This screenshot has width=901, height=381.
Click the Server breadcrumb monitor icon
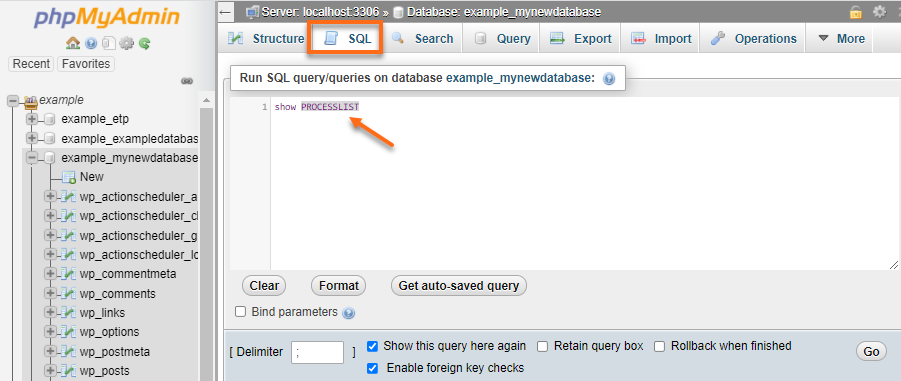(252, 11)
